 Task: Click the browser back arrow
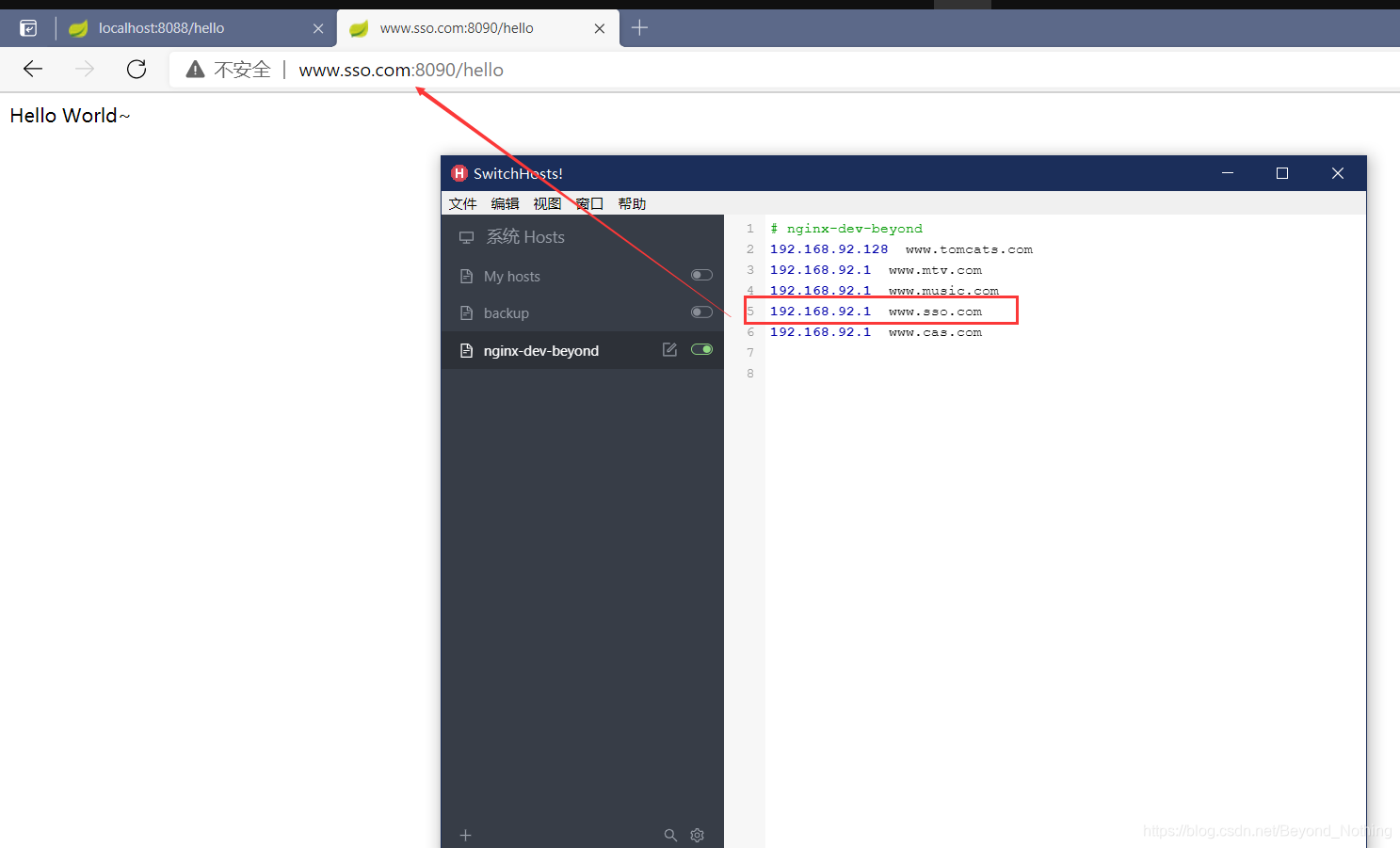point(33,69)
